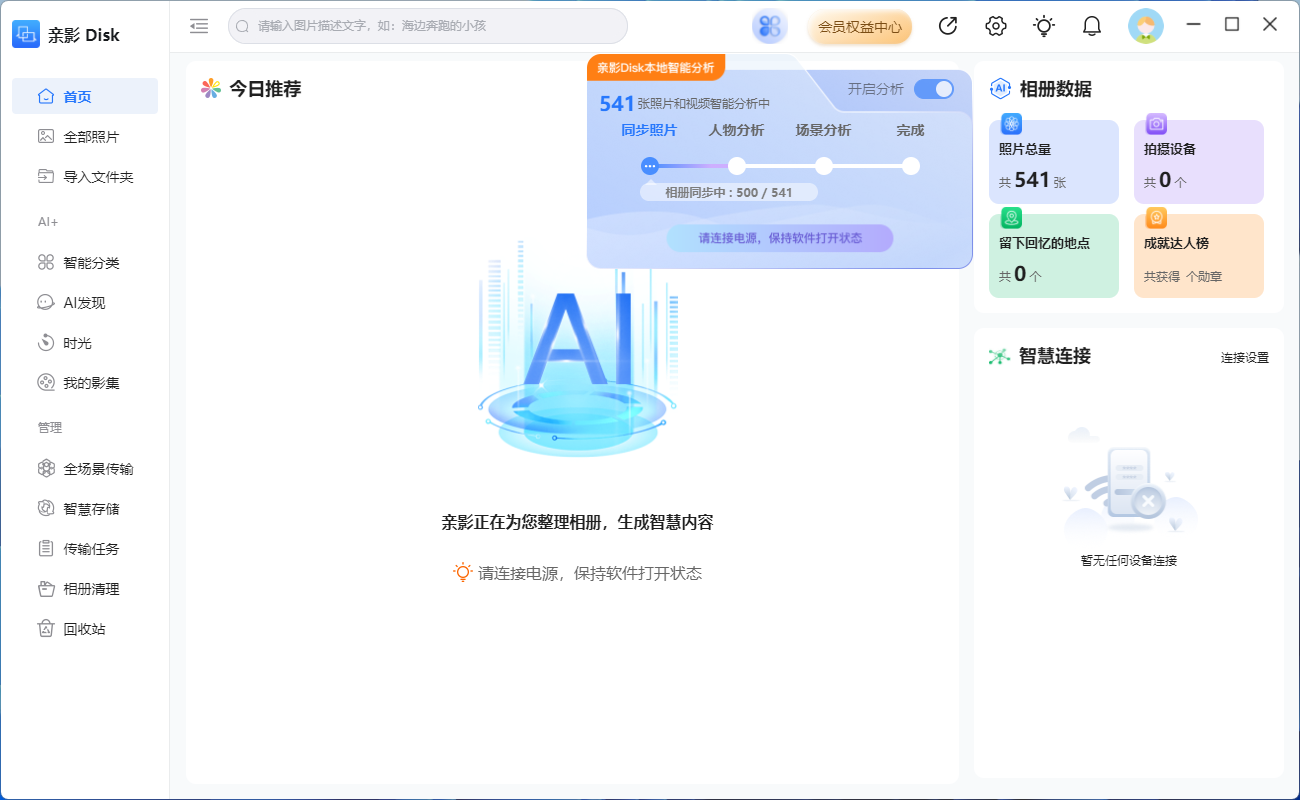Viewport: 1300px width, 800px height.
Task: Open 相册清理 in the sidebar
Action: pyautogui.click(x=91, y=589)
